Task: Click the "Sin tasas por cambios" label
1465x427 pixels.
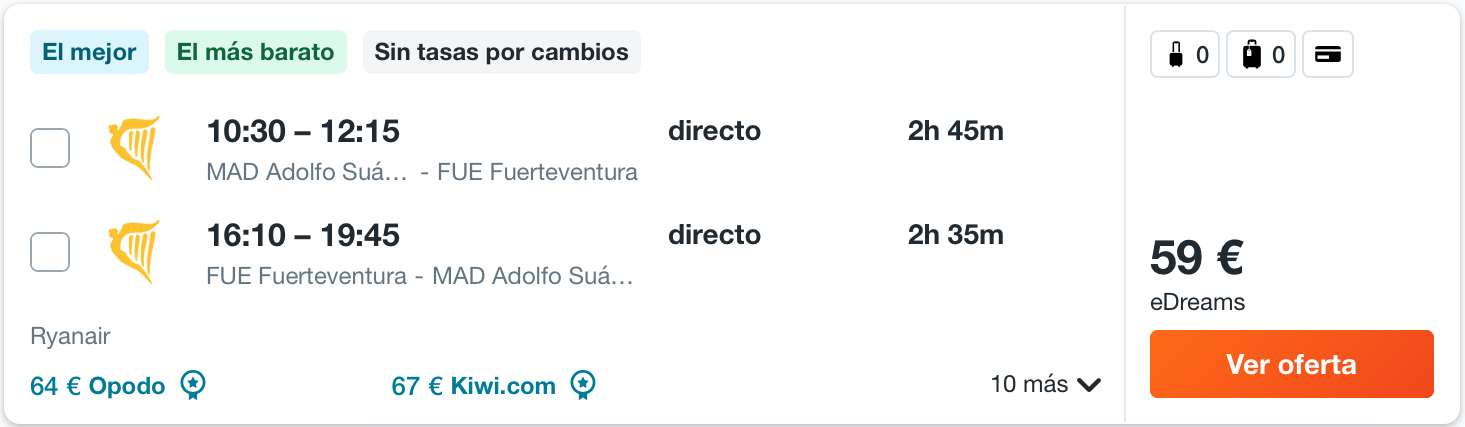Action: (x=502, y=52)
